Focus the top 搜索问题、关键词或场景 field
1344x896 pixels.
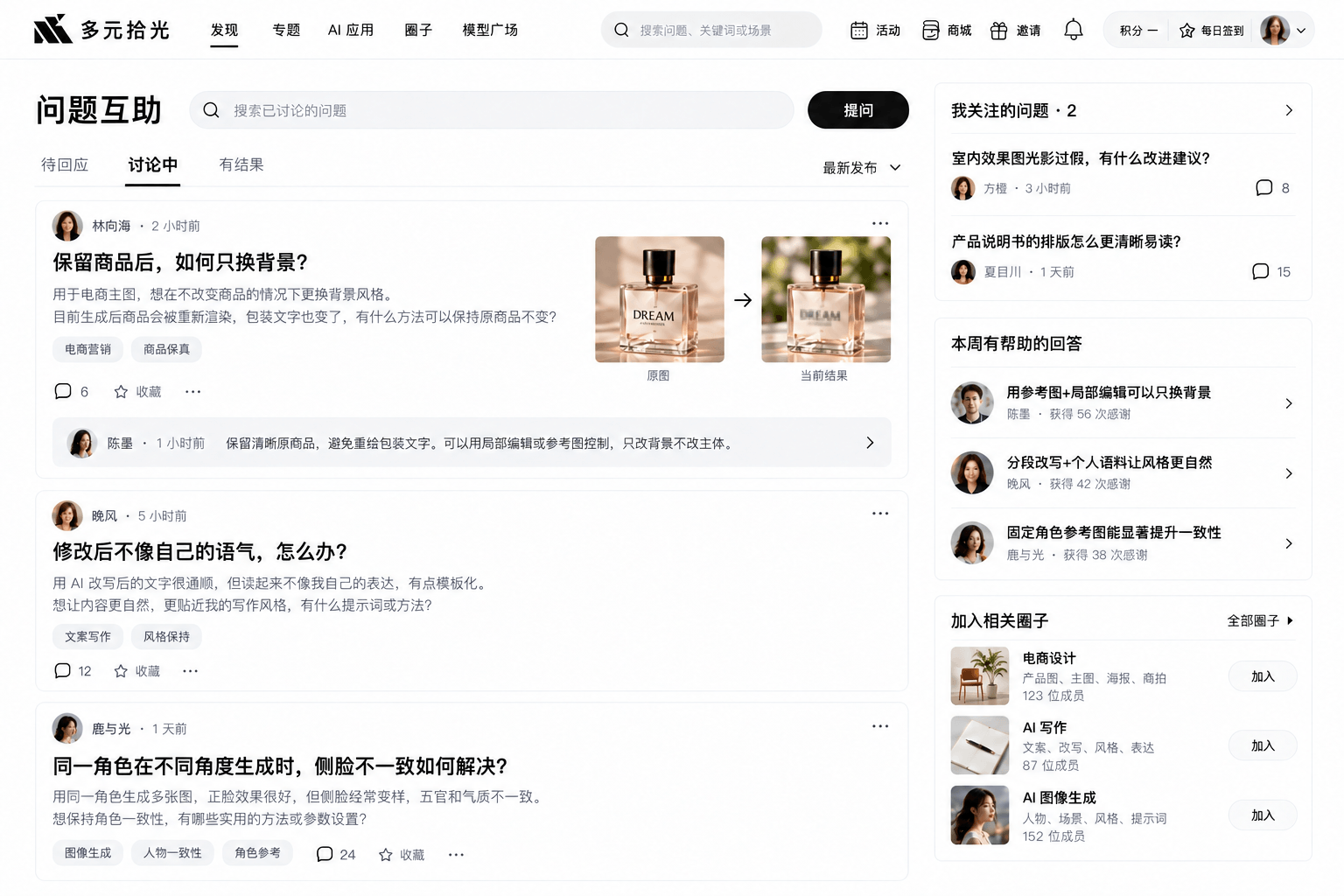click(x=711, y=30)
